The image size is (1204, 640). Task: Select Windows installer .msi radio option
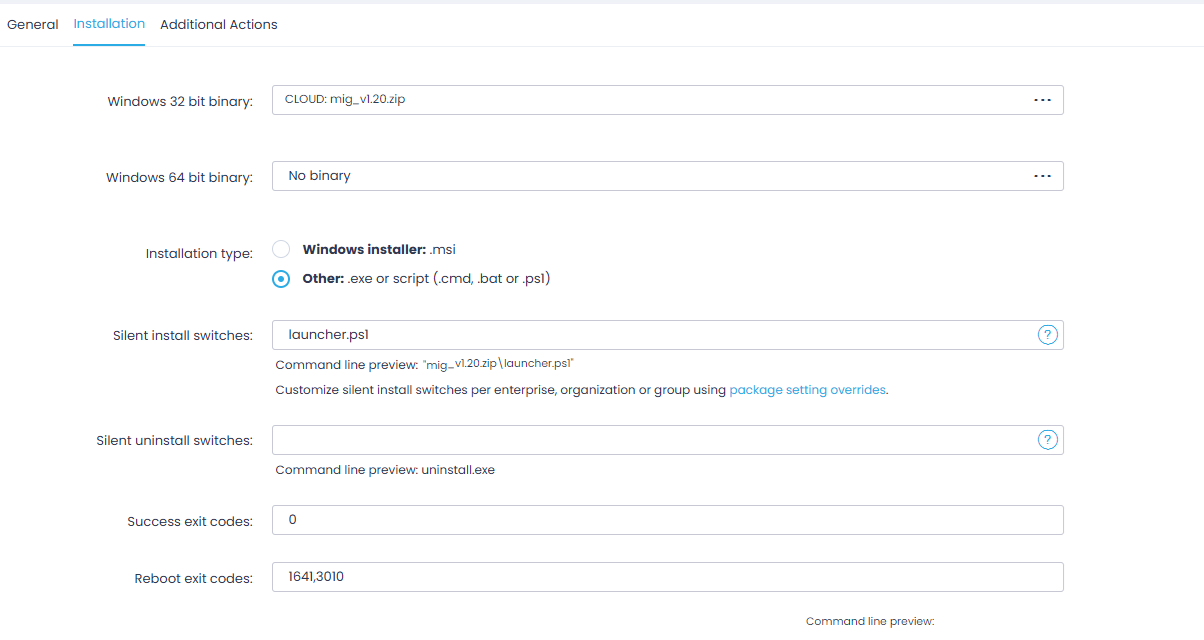pos(282,249)
